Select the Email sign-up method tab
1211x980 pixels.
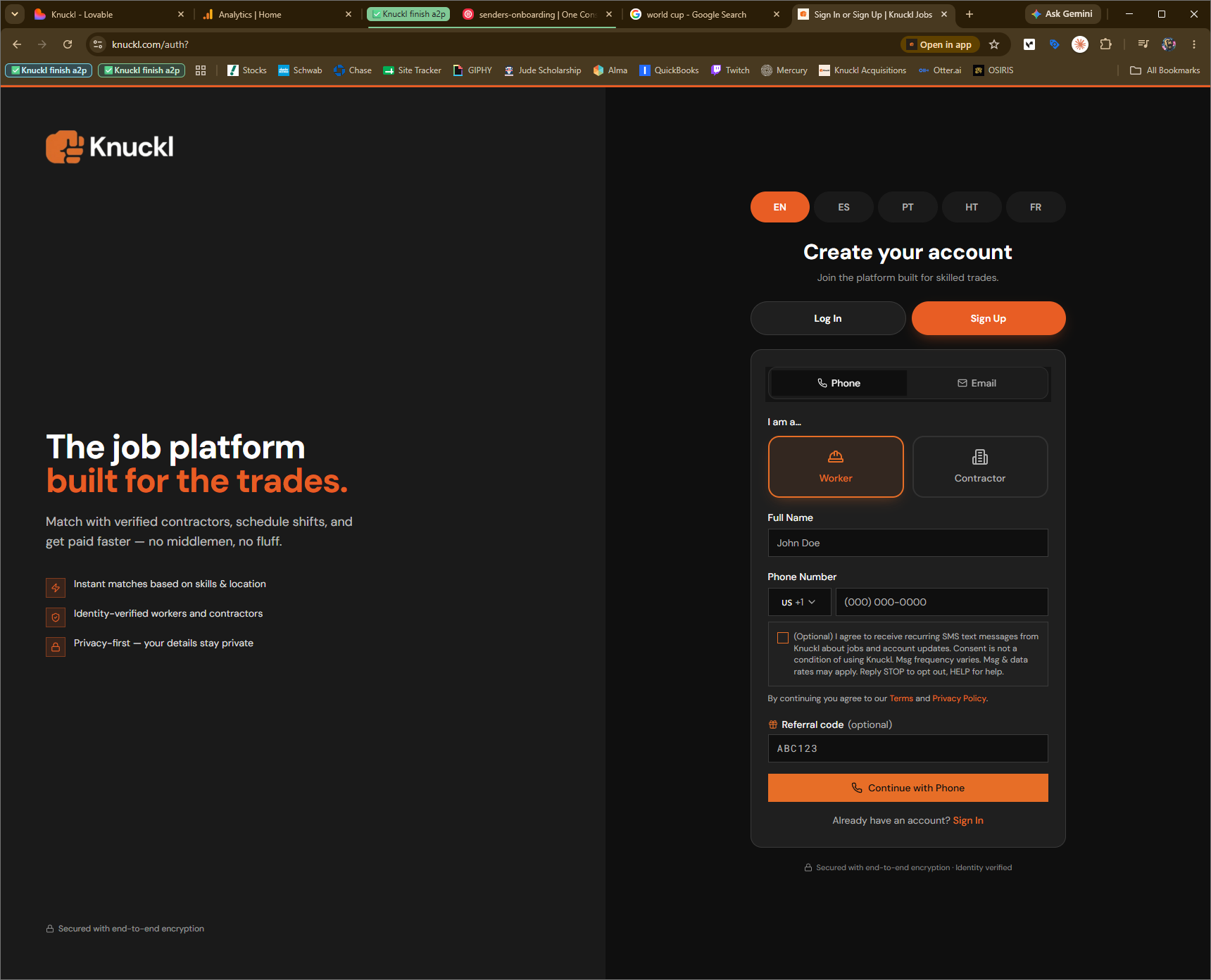[977, 383]
